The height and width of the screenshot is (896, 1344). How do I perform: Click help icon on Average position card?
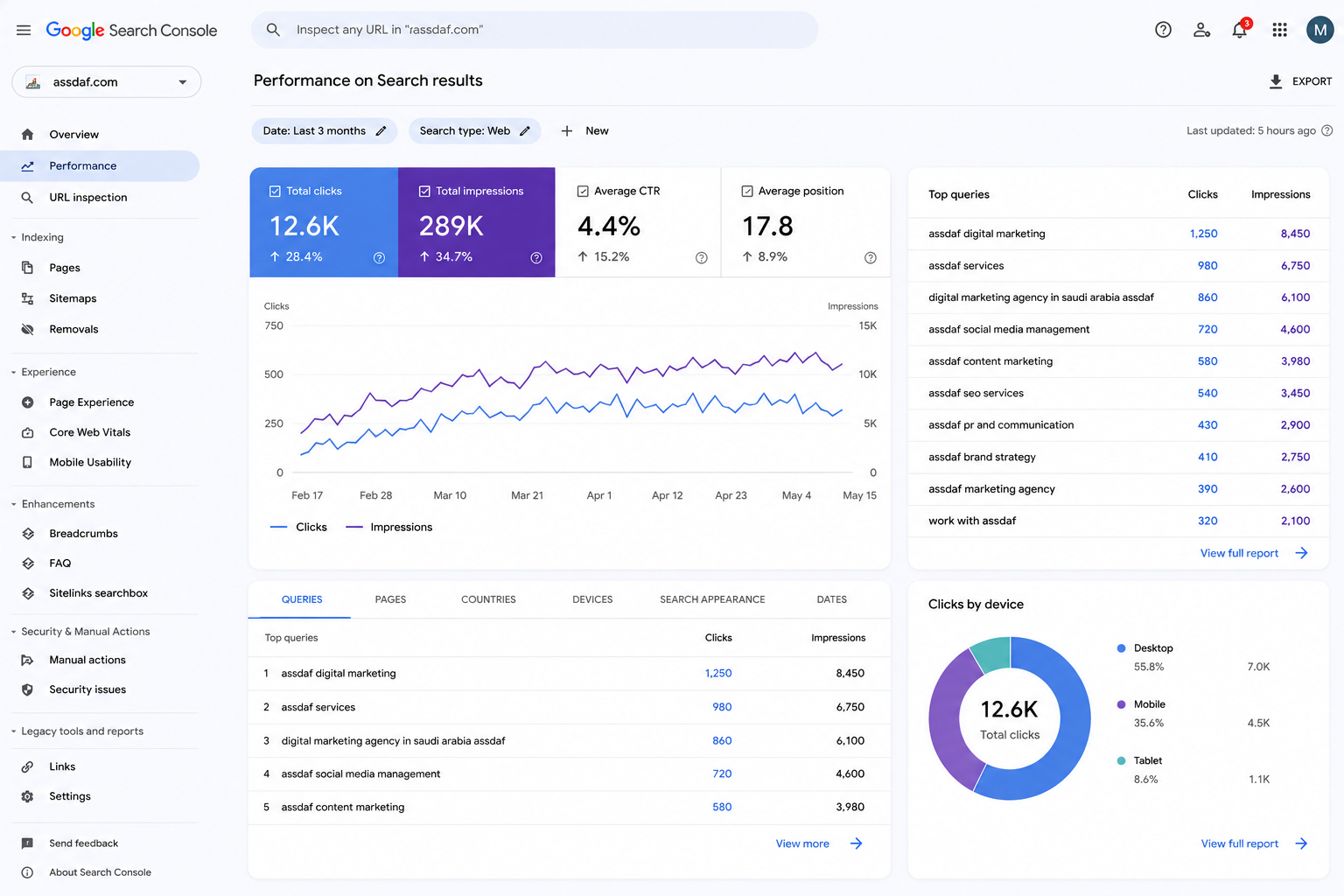point(870,258)
